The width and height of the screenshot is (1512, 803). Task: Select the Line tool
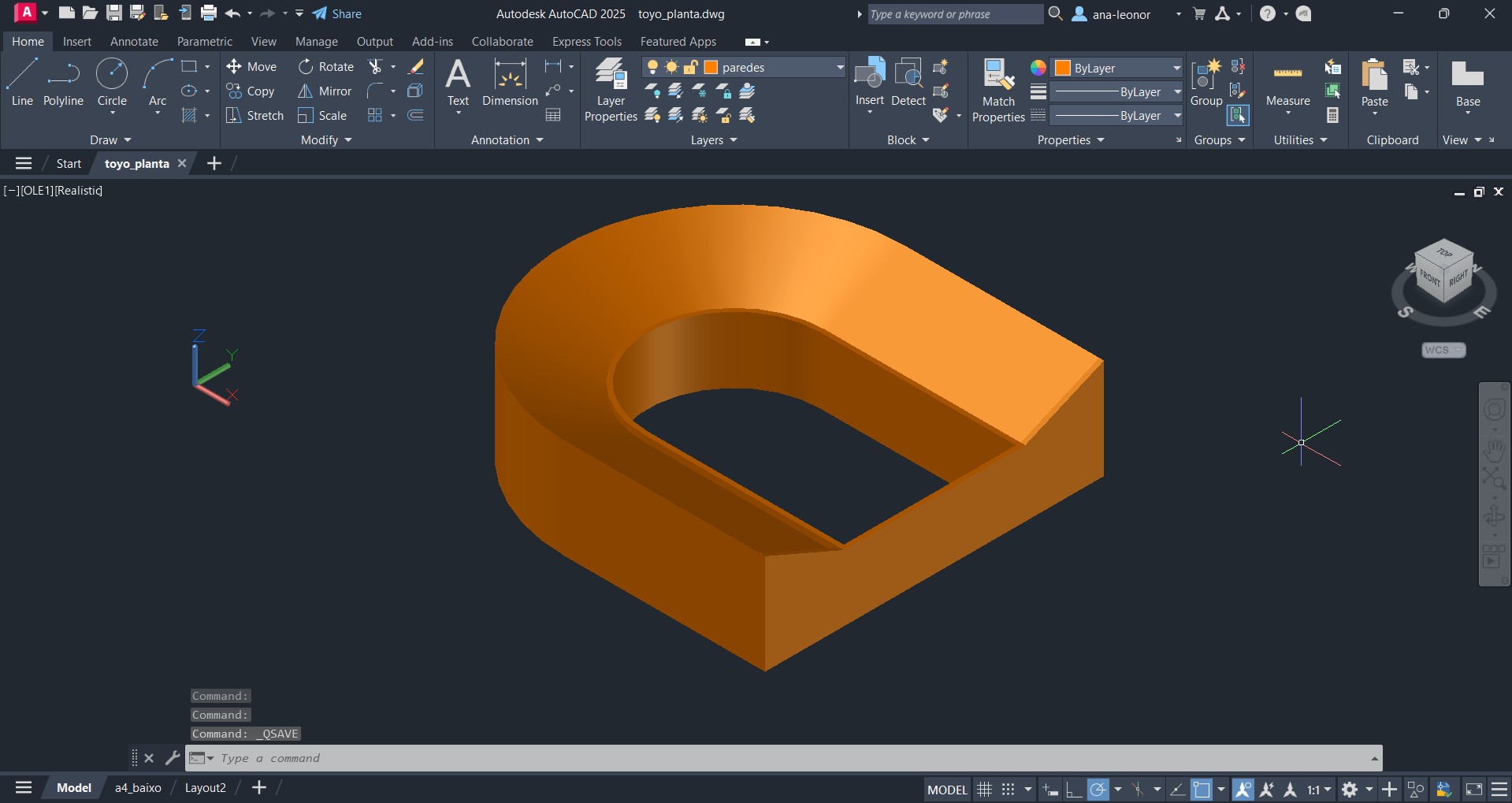pyautogui.click(x=22, y=82)
